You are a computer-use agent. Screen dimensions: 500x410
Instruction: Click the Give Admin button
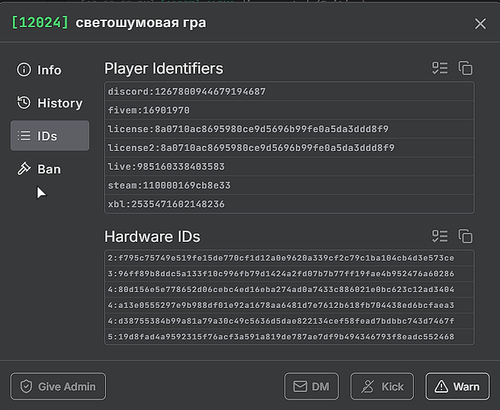(x=58, y=386)
